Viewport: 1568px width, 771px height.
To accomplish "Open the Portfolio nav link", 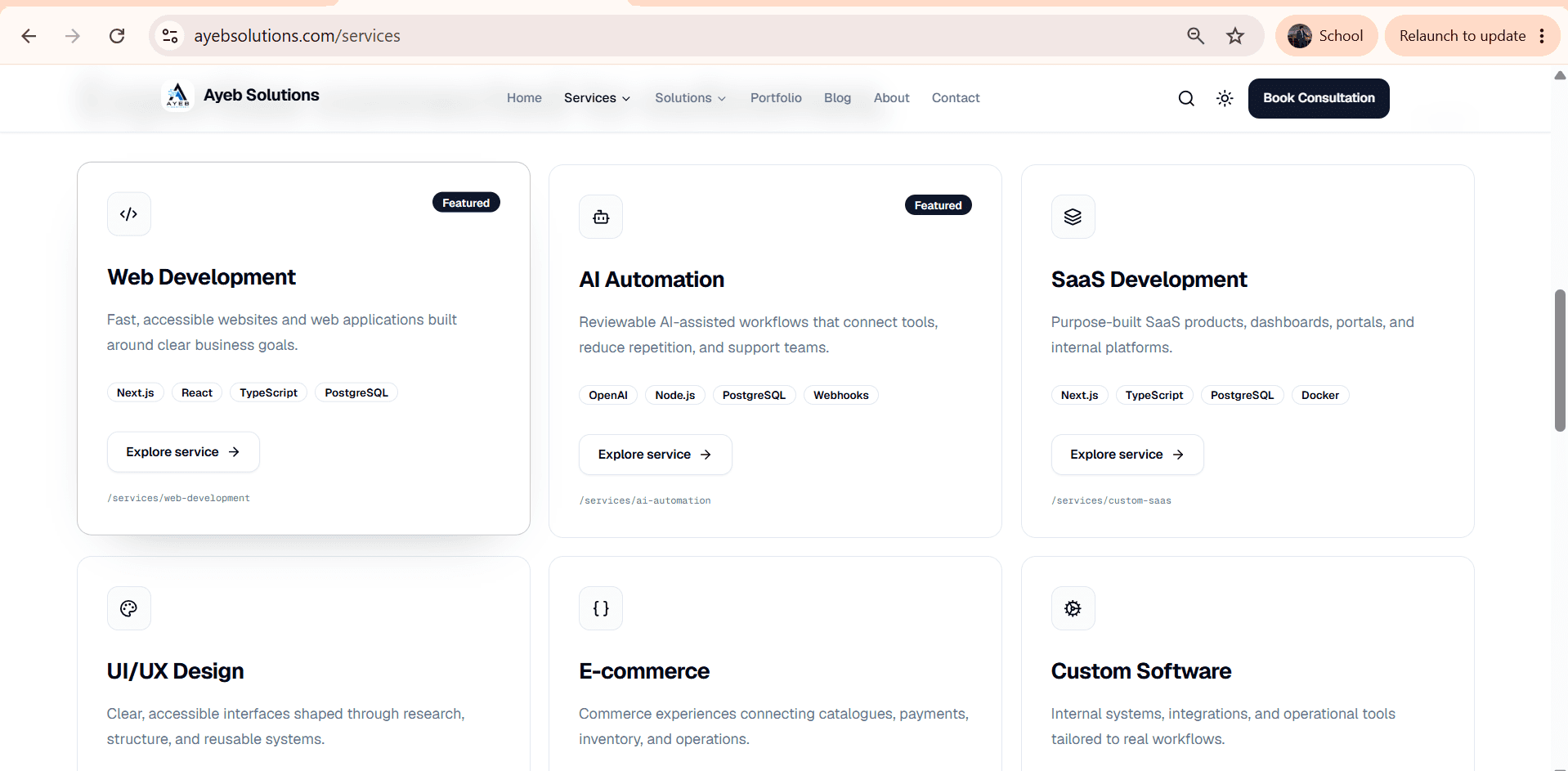I will click(x=776, y=98).
